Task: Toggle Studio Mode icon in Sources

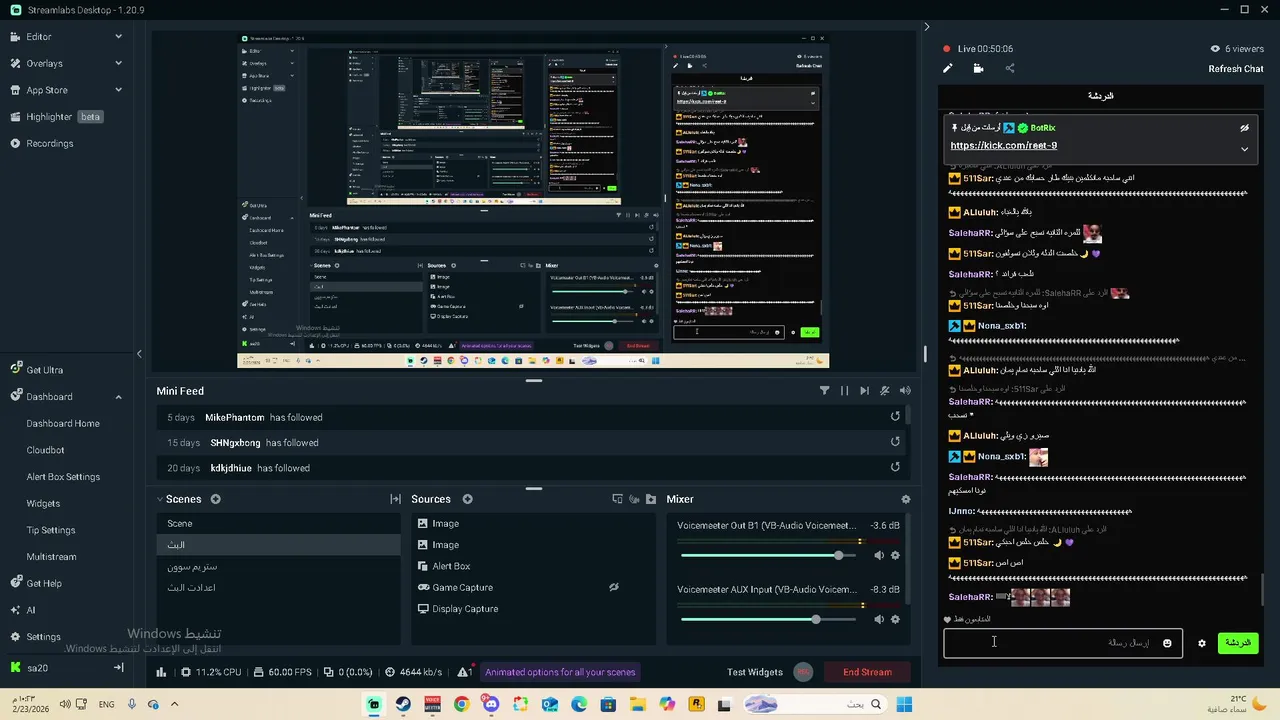Action: click(618, 499)
